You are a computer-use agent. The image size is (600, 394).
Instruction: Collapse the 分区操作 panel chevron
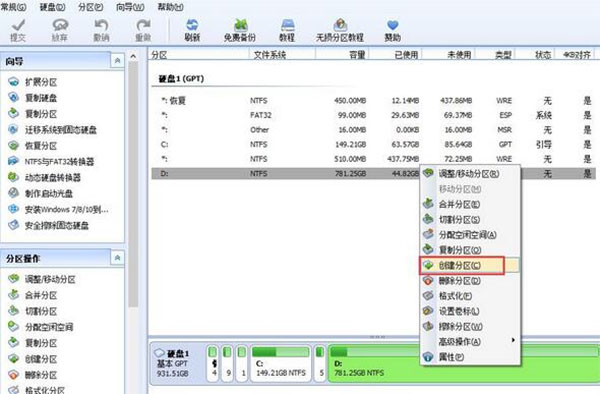pyautogui.click(x=117, y=258)
